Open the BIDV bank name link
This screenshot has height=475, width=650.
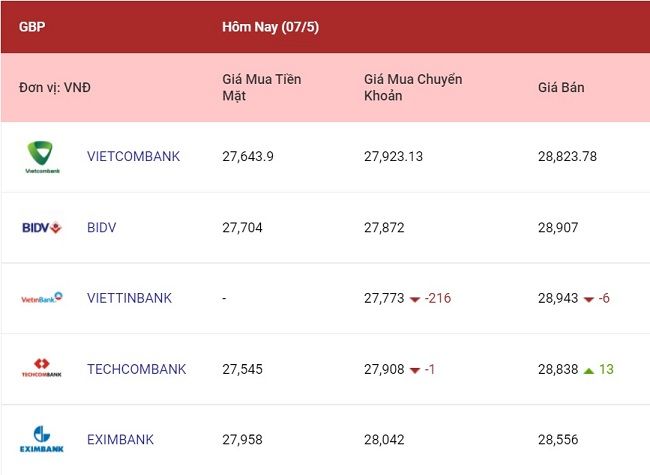[102, 227]
